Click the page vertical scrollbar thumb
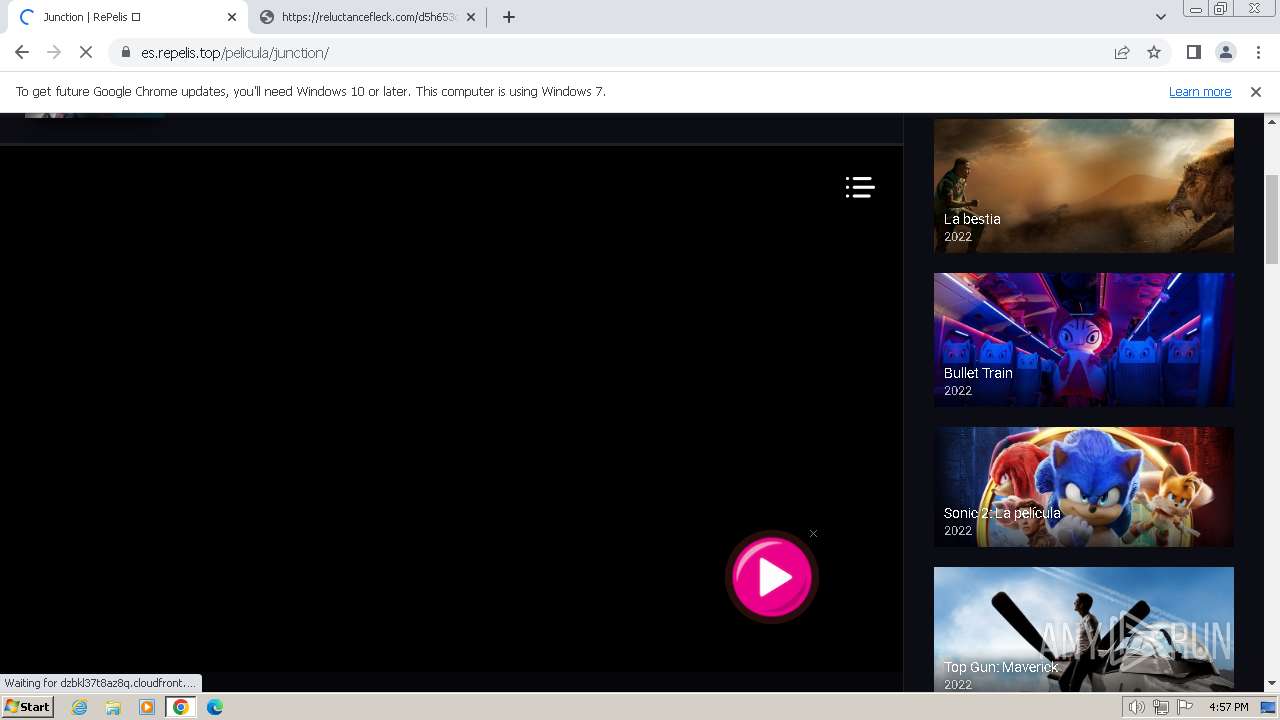 click(x=1272, y=218)
